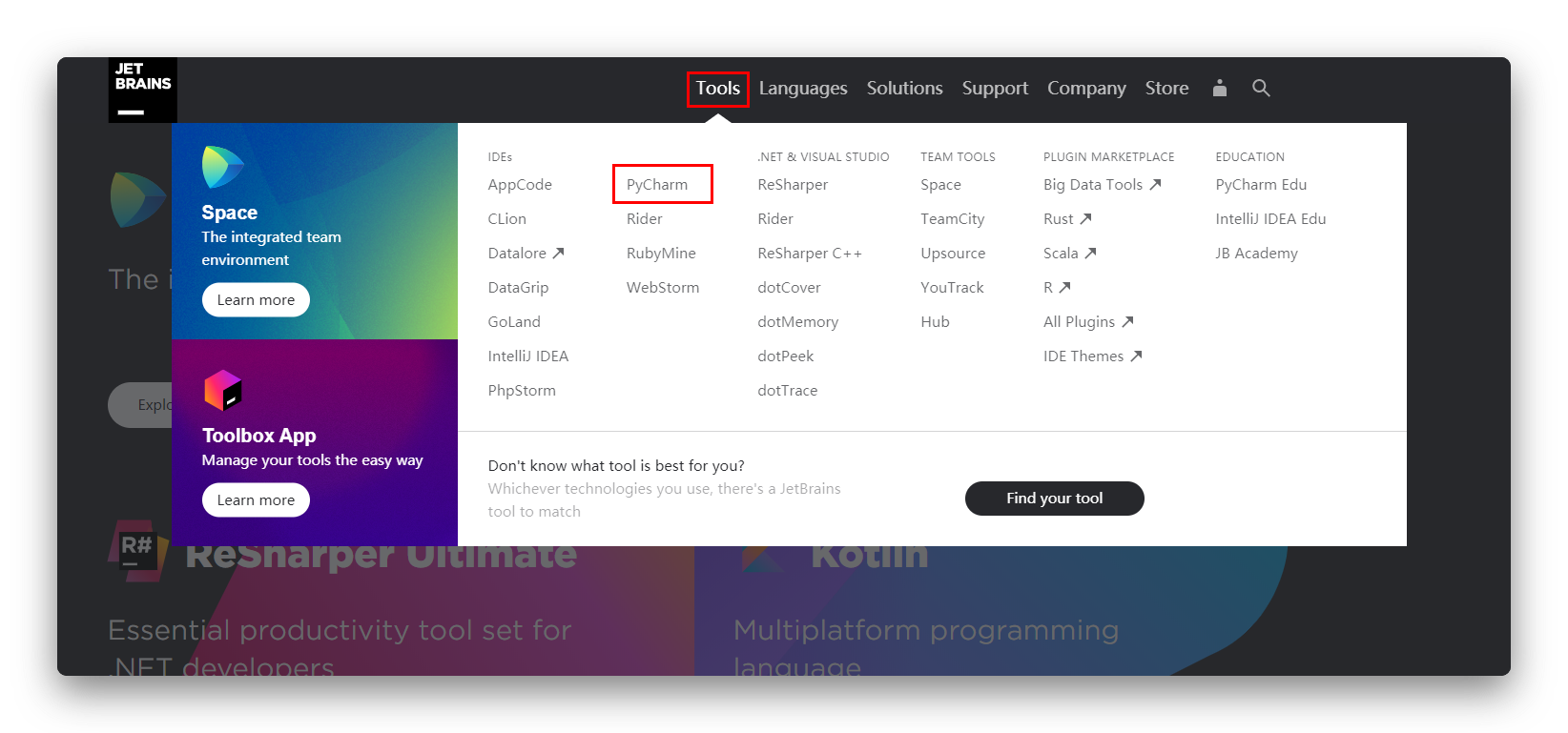Open the Big Data Tools plugin link
Image resolution: width=1568 pixels, height=733 pixels.
coord(1093,184)
